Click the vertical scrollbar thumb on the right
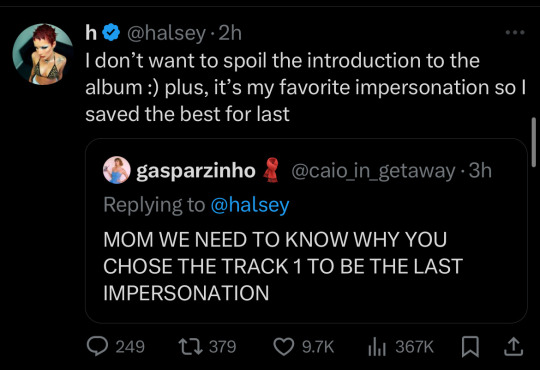The width and height of the screenshot is (540, 370). coord(534,137)
